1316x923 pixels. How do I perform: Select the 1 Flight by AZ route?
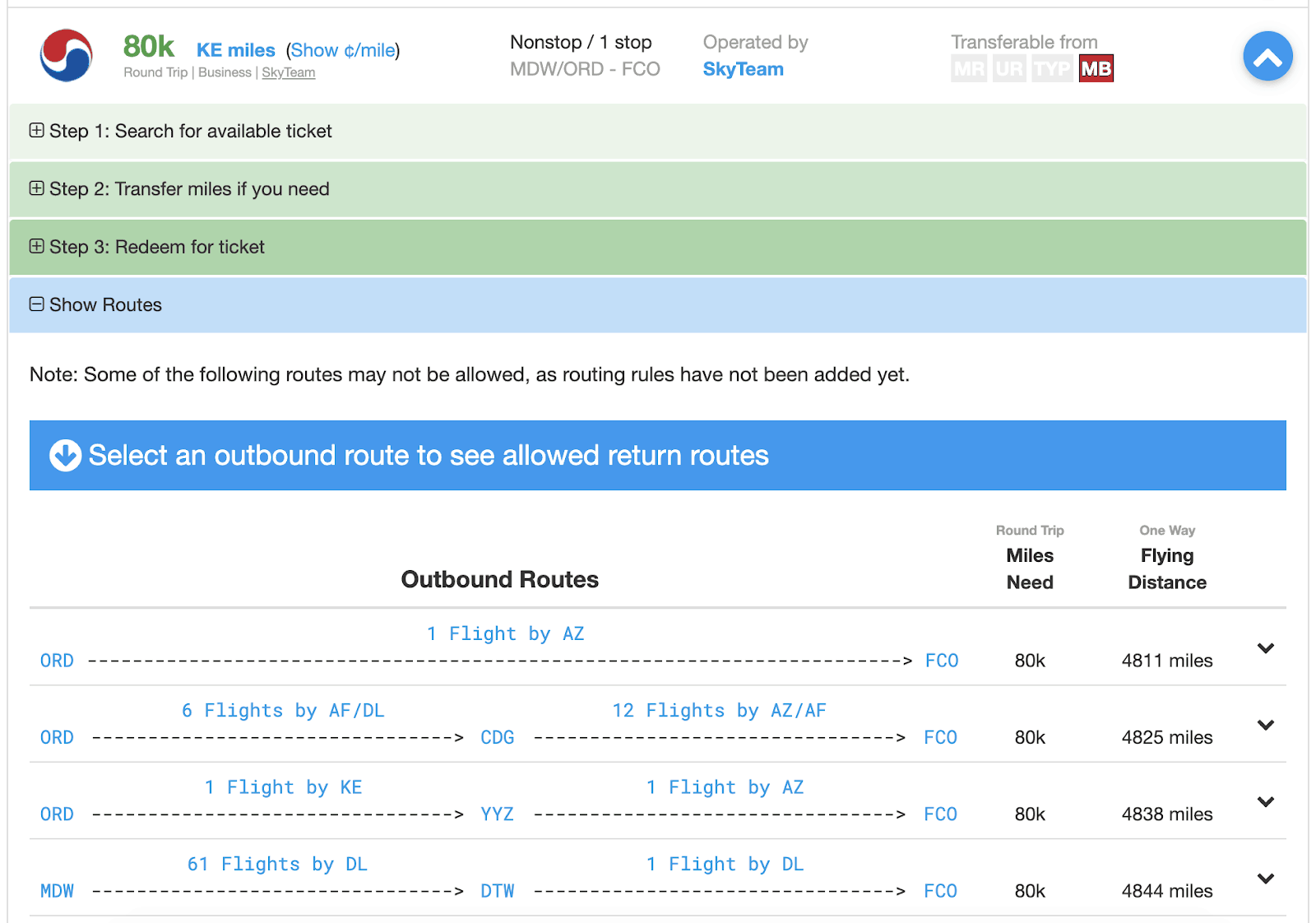pos(505,633)
